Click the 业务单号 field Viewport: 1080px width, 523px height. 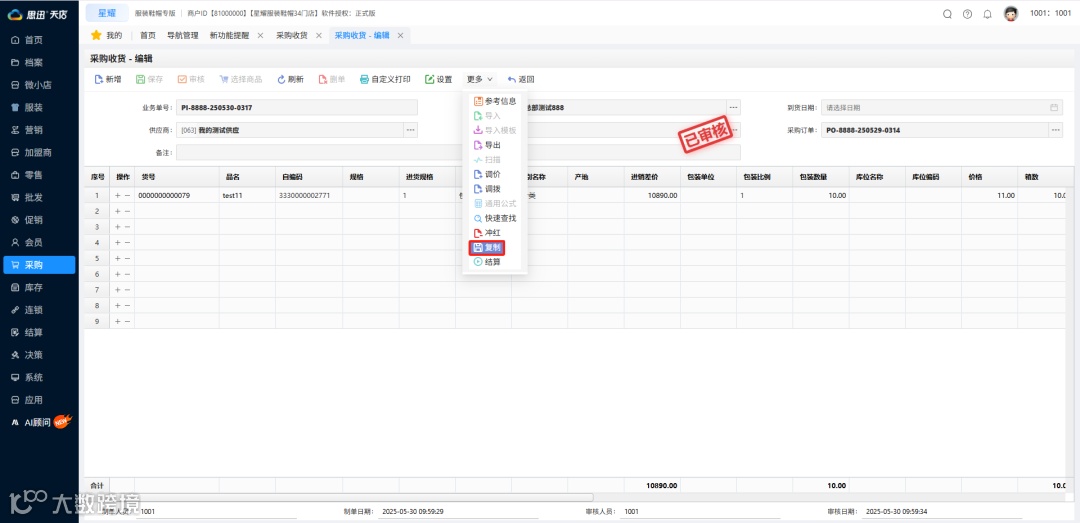[x=297, y=107]
